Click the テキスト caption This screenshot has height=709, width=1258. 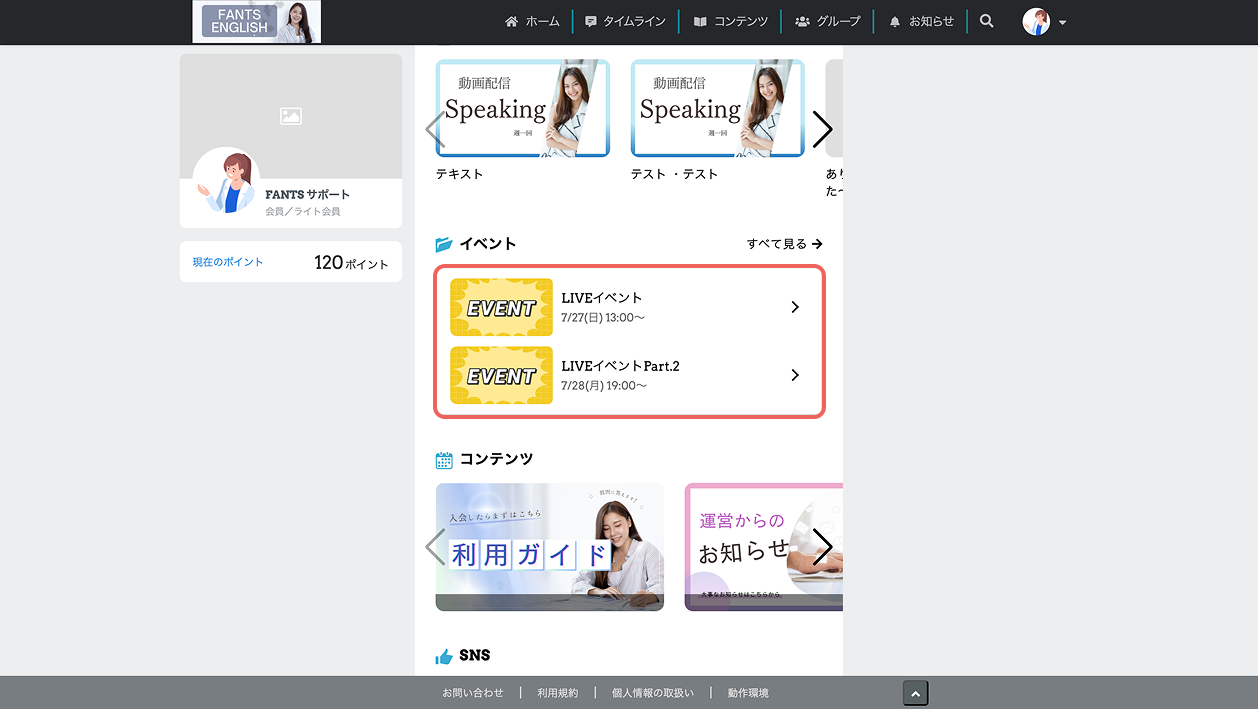click(x=459, y=174)
